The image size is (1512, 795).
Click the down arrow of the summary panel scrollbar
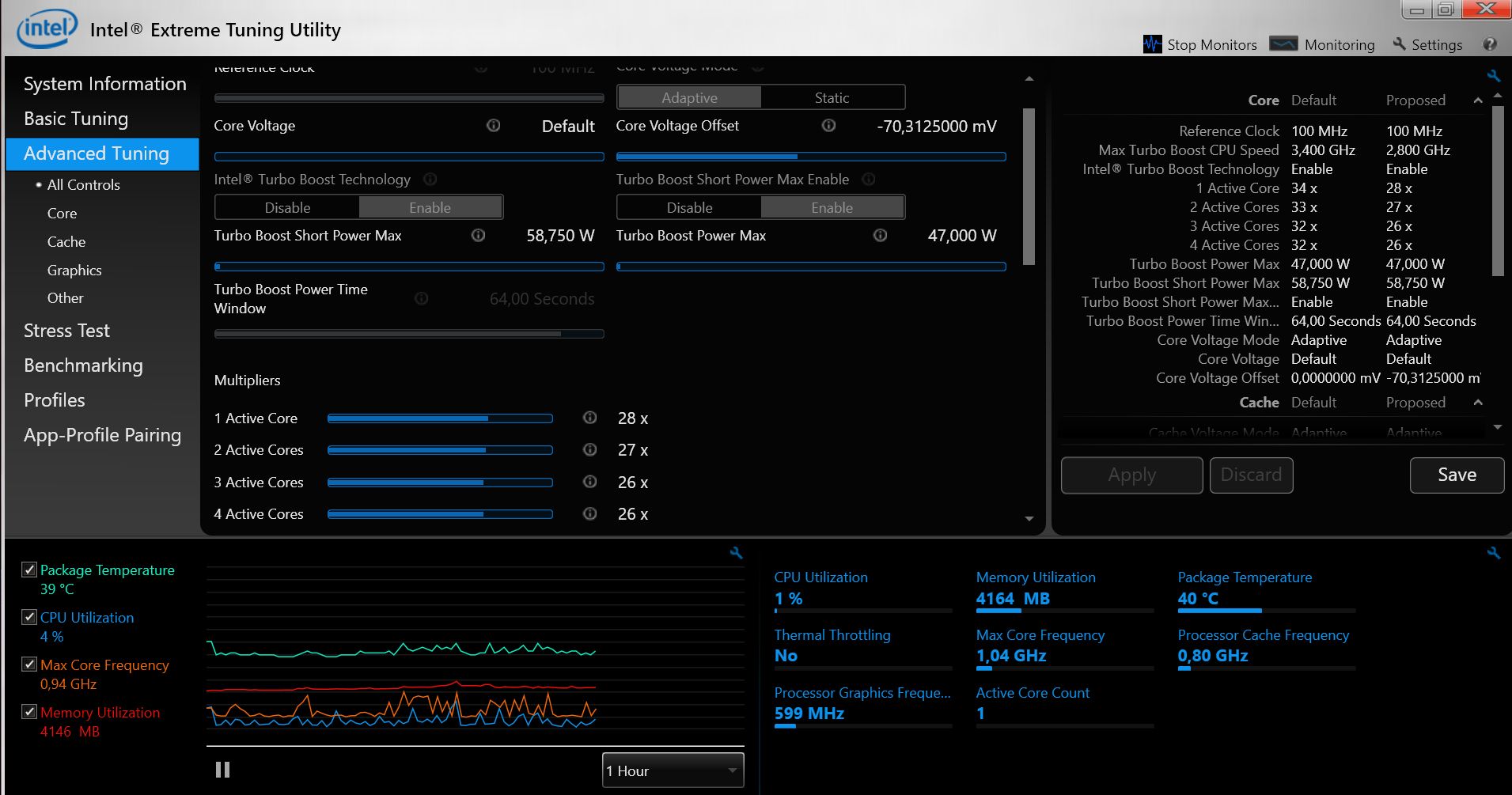1497,427
